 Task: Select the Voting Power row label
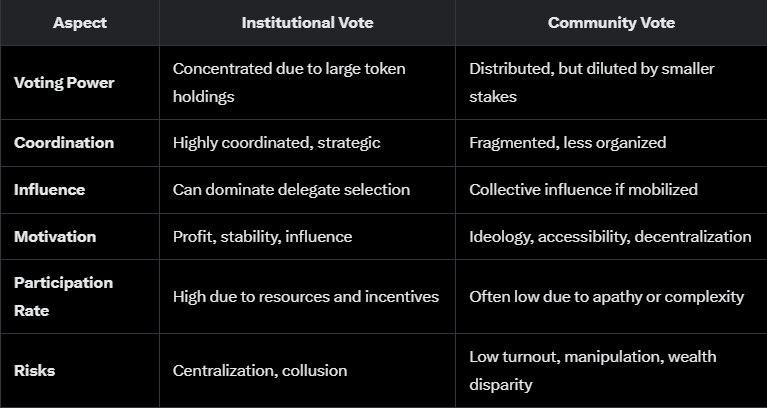click(x=64, y=83)
